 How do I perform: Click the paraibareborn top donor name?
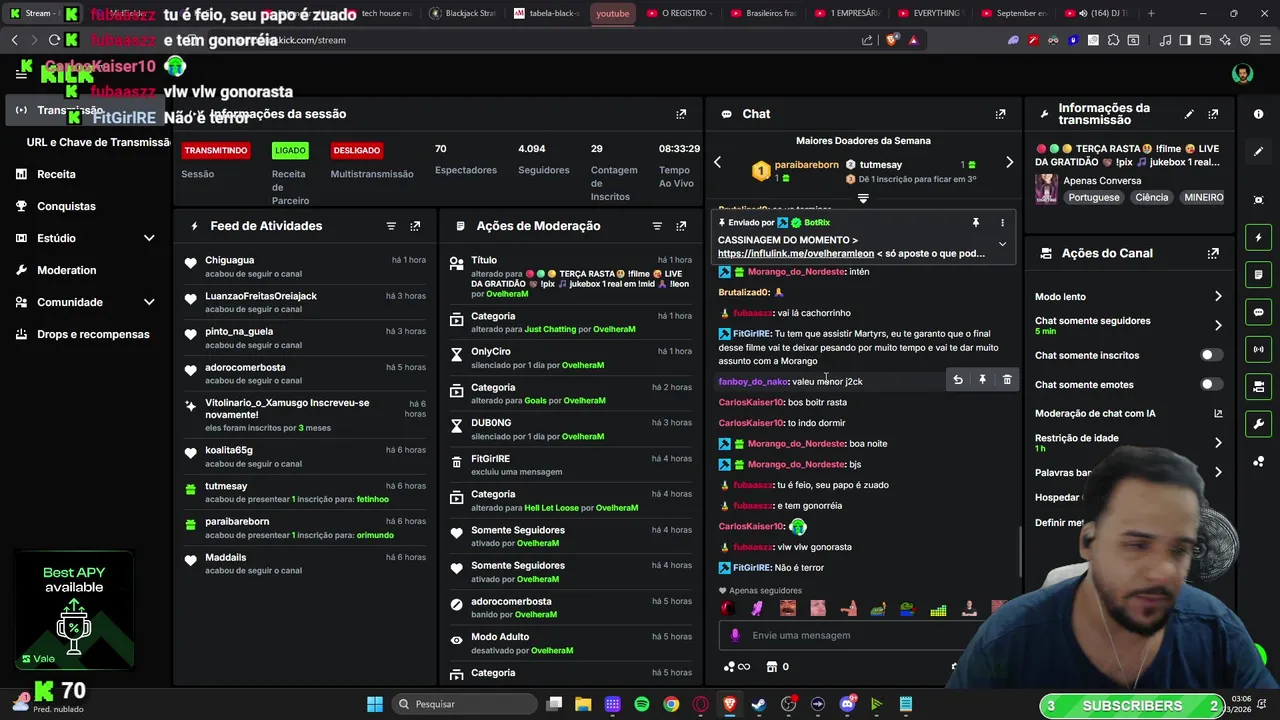[806, 165]
